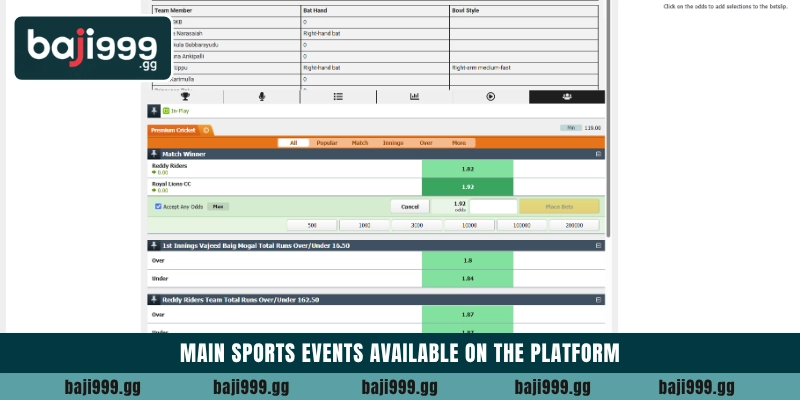
Task: Toggle Accept Any Odds checkbox
Action: (158, 207)
